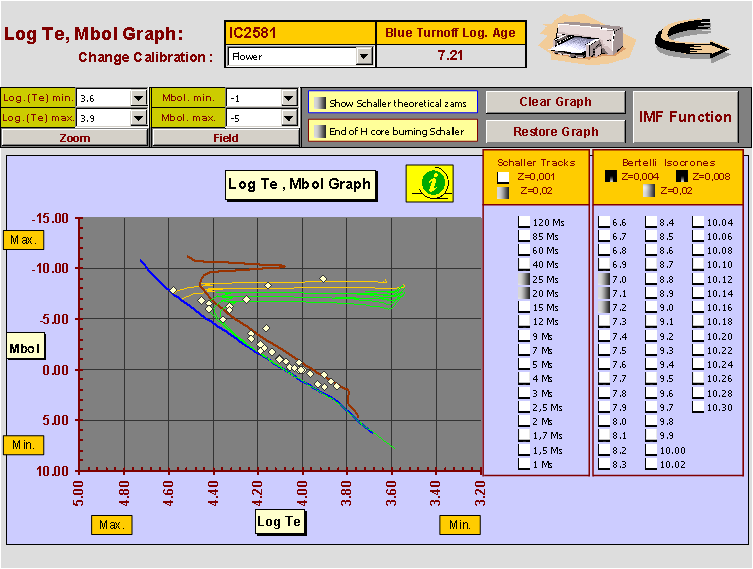The width and height of the screenshot is (753, 569).
Task: Check the 40 Ms track box
Action: pos(524,264)
